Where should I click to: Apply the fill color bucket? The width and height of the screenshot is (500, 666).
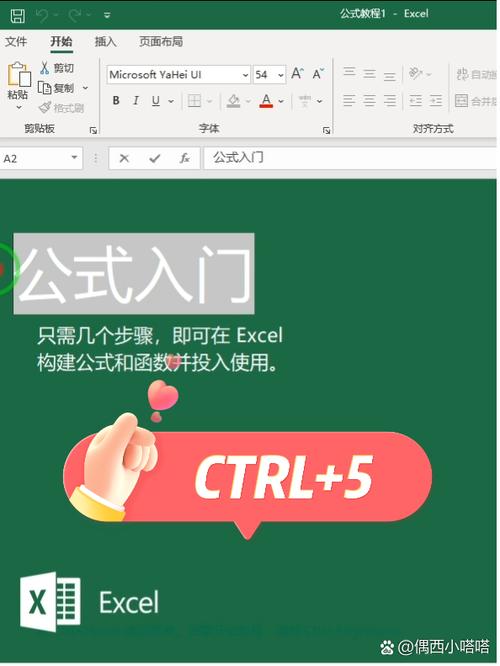233,101
